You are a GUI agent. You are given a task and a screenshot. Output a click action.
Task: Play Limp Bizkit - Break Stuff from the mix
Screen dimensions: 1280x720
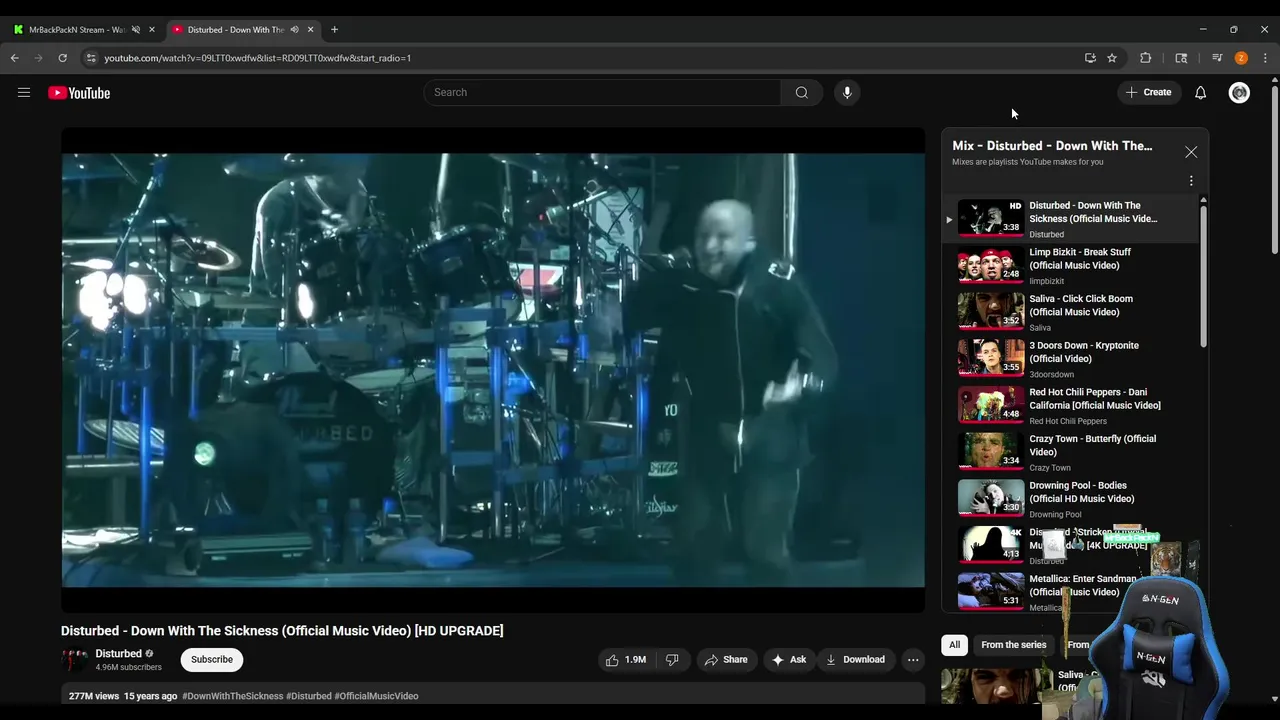[1071, 265]
